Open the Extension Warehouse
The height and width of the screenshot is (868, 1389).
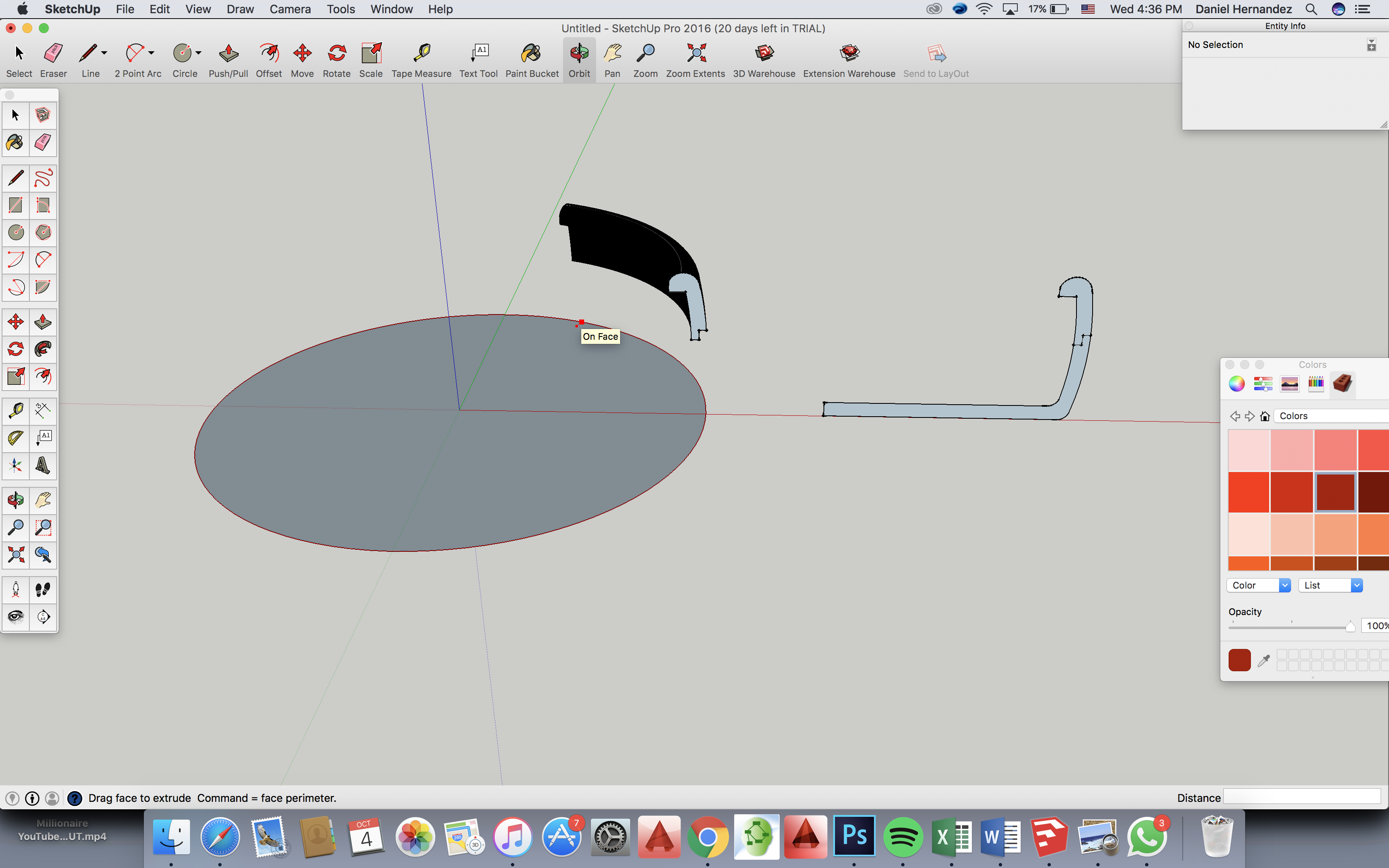[849, 60]
